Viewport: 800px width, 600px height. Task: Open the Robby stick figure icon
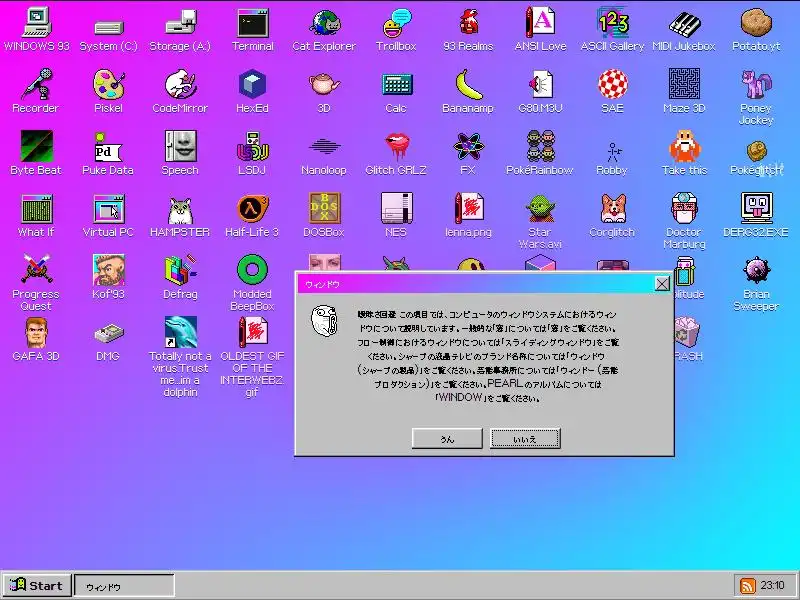coord(614,152)
